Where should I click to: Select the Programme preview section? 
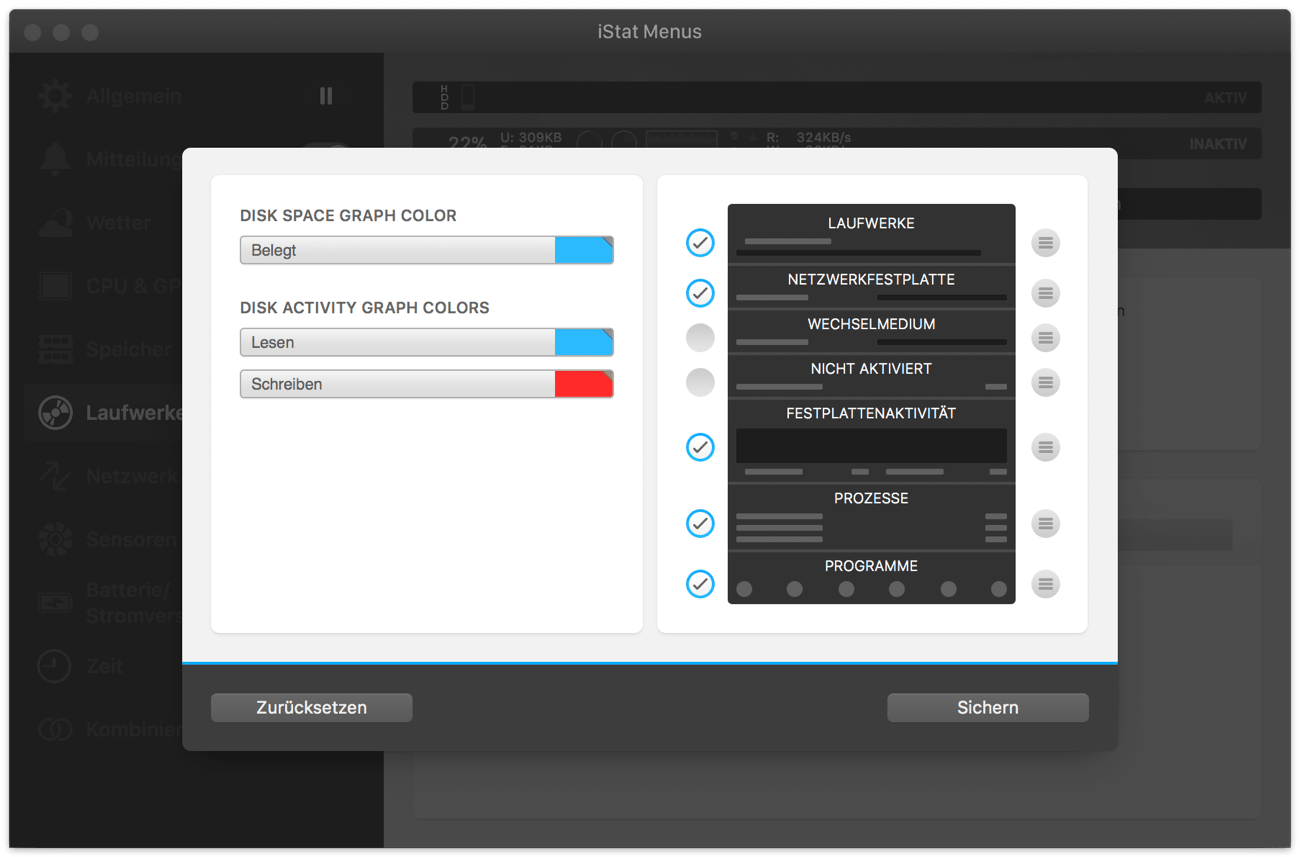tap(871, 578)
